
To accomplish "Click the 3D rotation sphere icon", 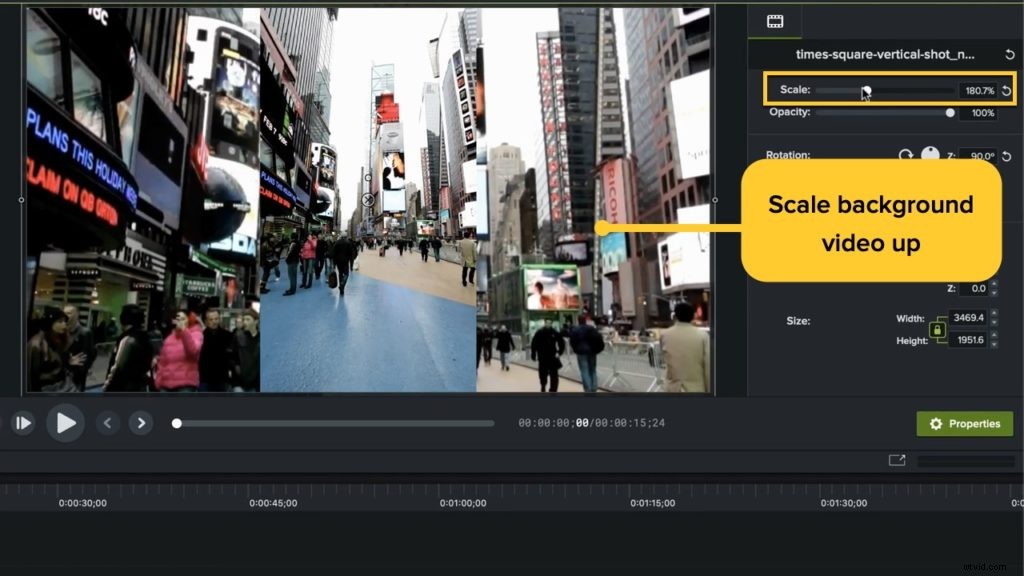I will pyautogui.click(x=929, y=153).
